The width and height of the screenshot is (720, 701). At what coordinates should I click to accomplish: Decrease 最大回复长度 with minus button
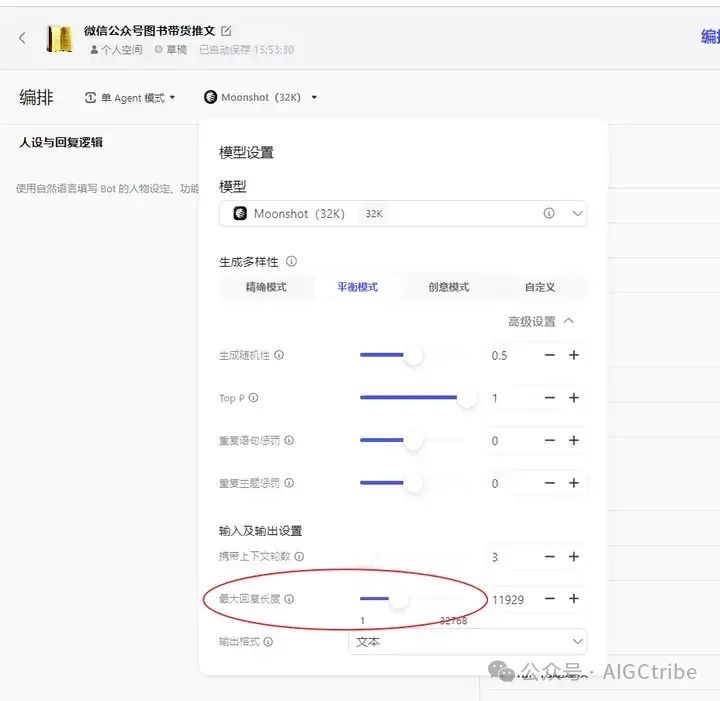pos(550,599)
